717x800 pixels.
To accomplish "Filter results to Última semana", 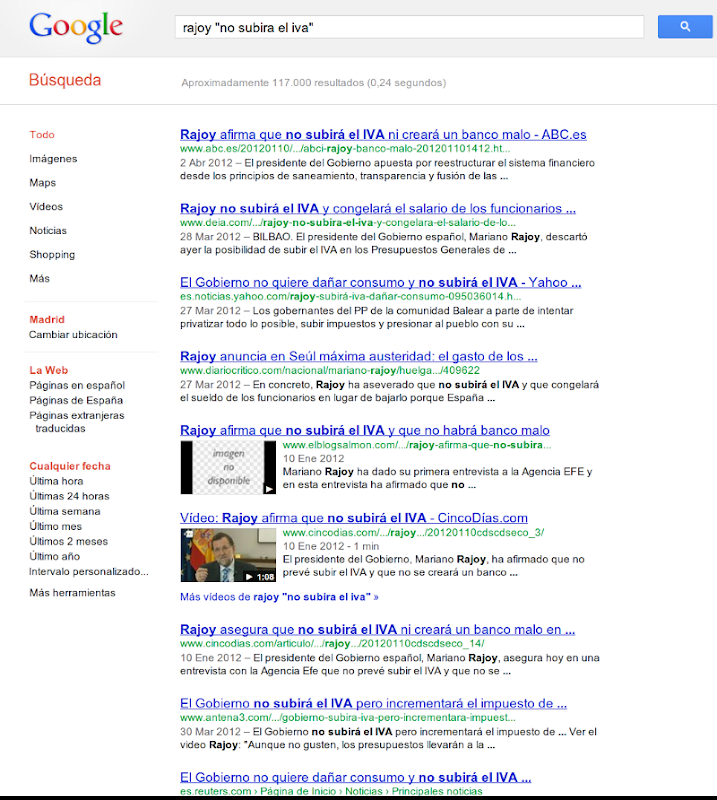I will point(65,511).
